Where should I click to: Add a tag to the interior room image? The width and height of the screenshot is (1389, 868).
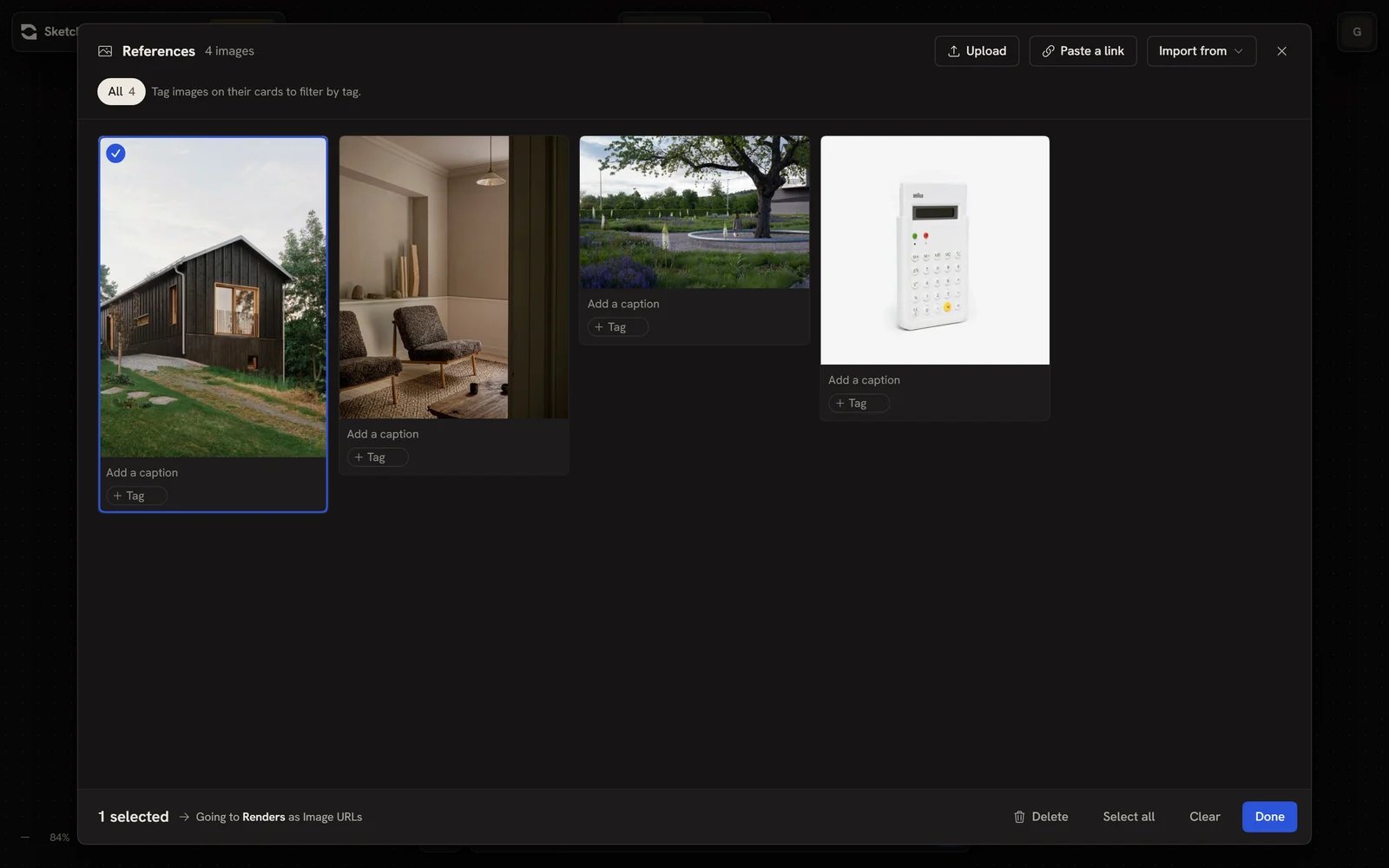tap(377, 457)
